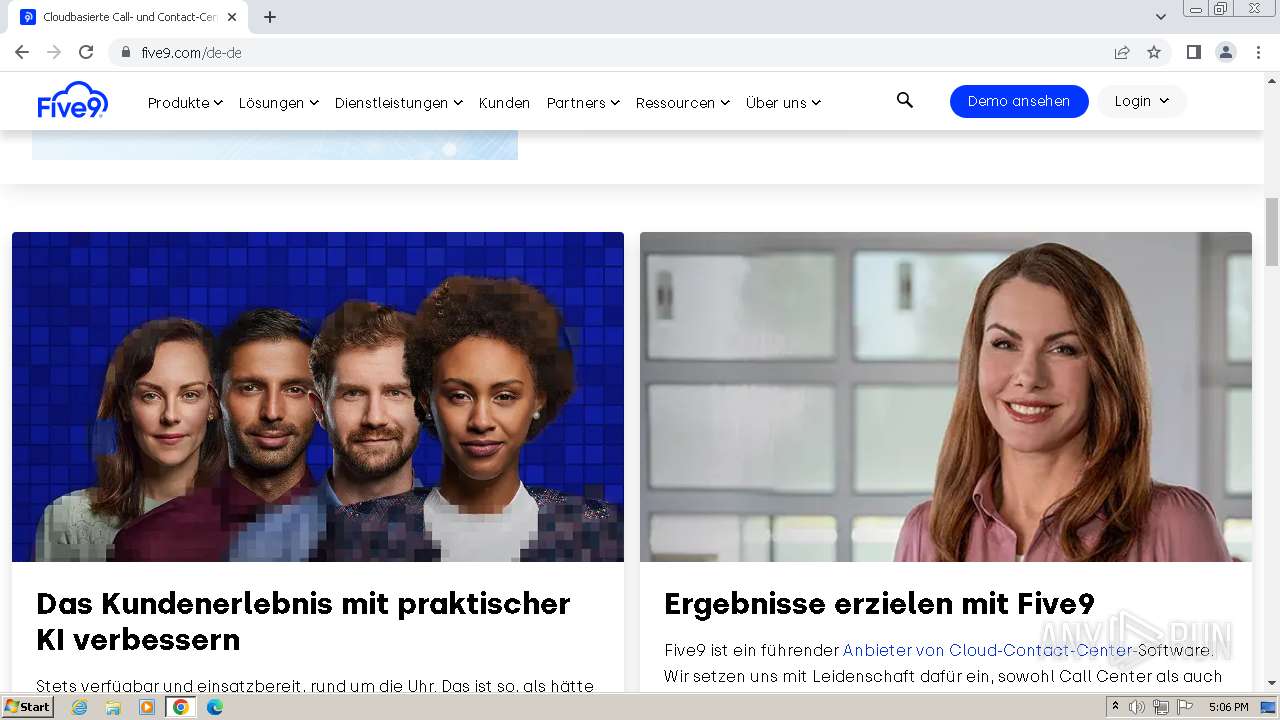This screenshot has width=1280, height=720.
Task: Open File Explorer folder in taskbar
Action: (x=113, y=707)
